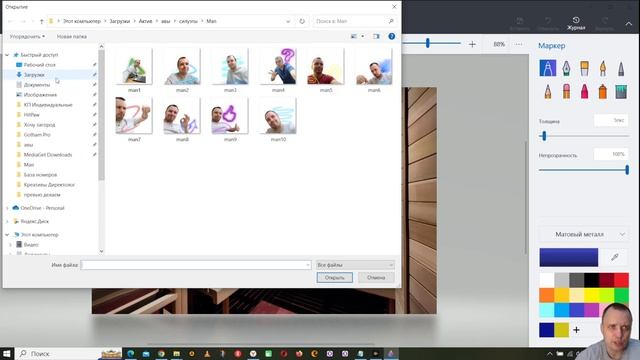The image size is (640, 360).
Task: Refresh the folder in open dialog
Action: pos(302,21)
